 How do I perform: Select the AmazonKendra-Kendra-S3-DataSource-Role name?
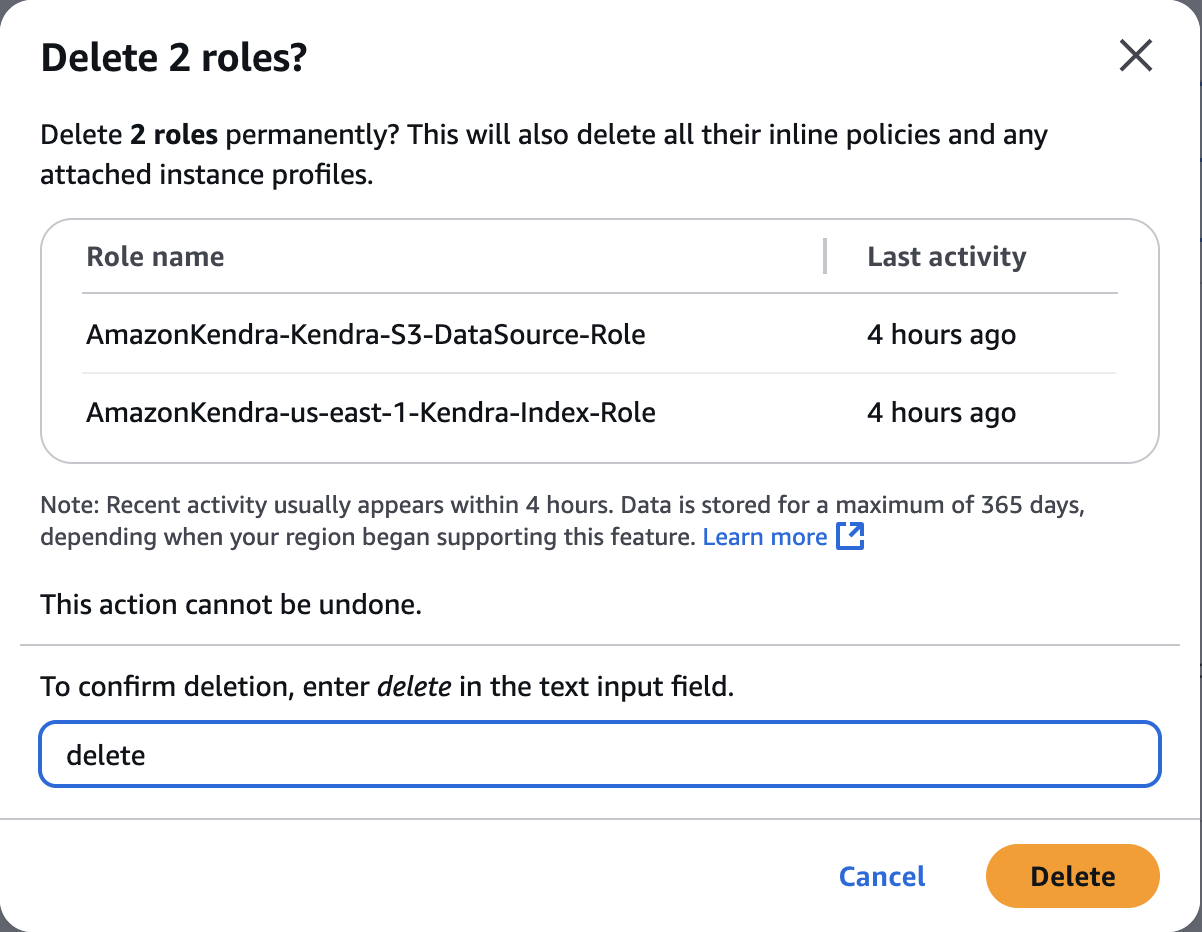366,334
